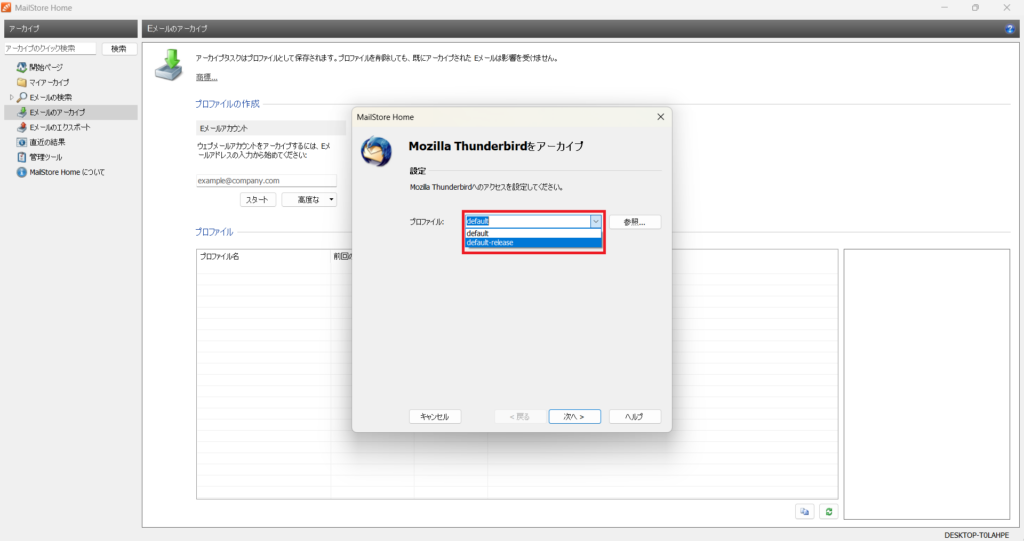Image resolution: width=1024 pixels, height=541 pixels.
Task: Open 管理ツール in the sidebar
Action: (x=46, y=157)
